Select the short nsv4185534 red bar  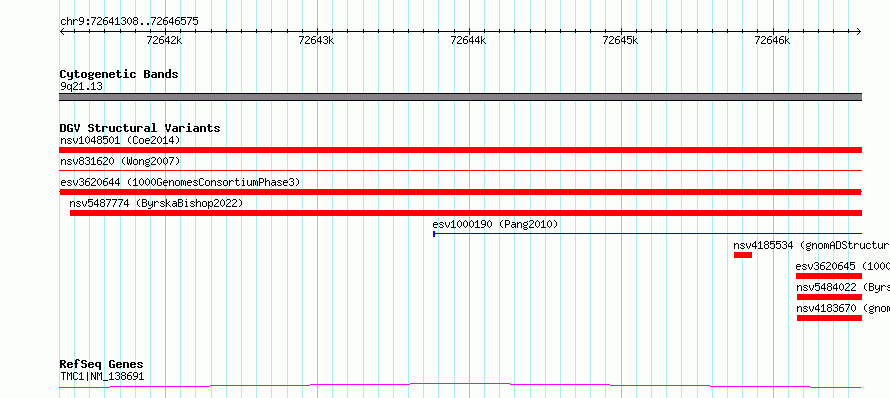coord(742,255)
